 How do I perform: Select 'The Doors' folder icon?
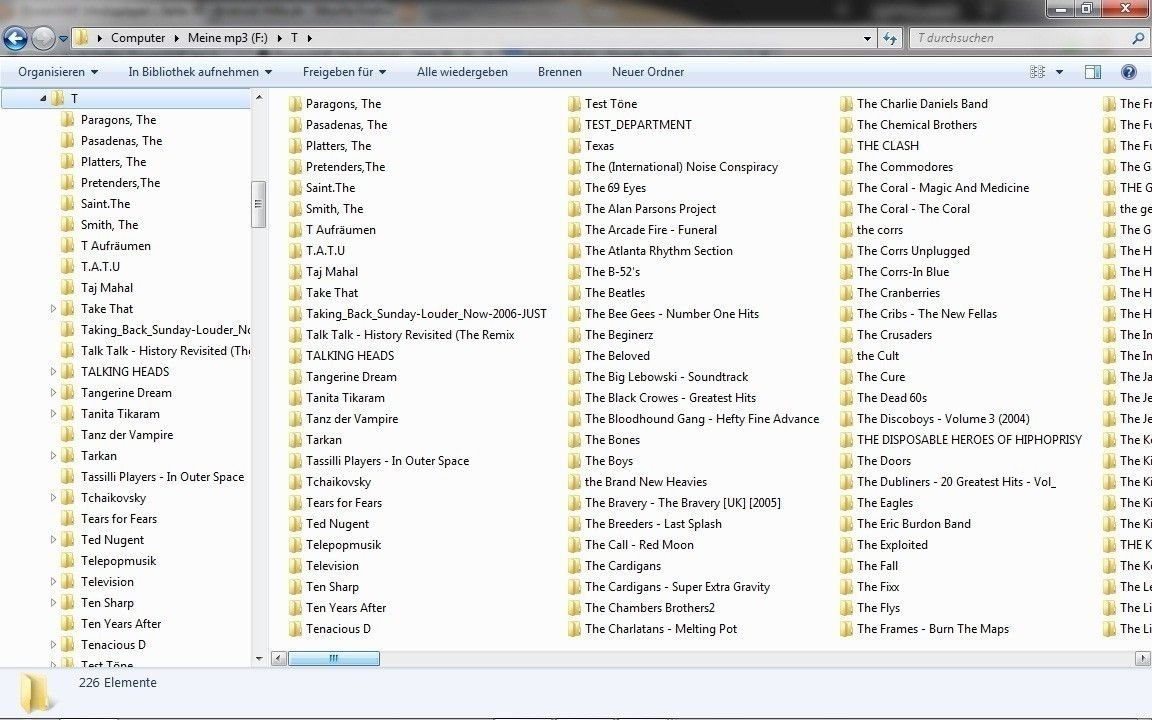click(846, 461)
